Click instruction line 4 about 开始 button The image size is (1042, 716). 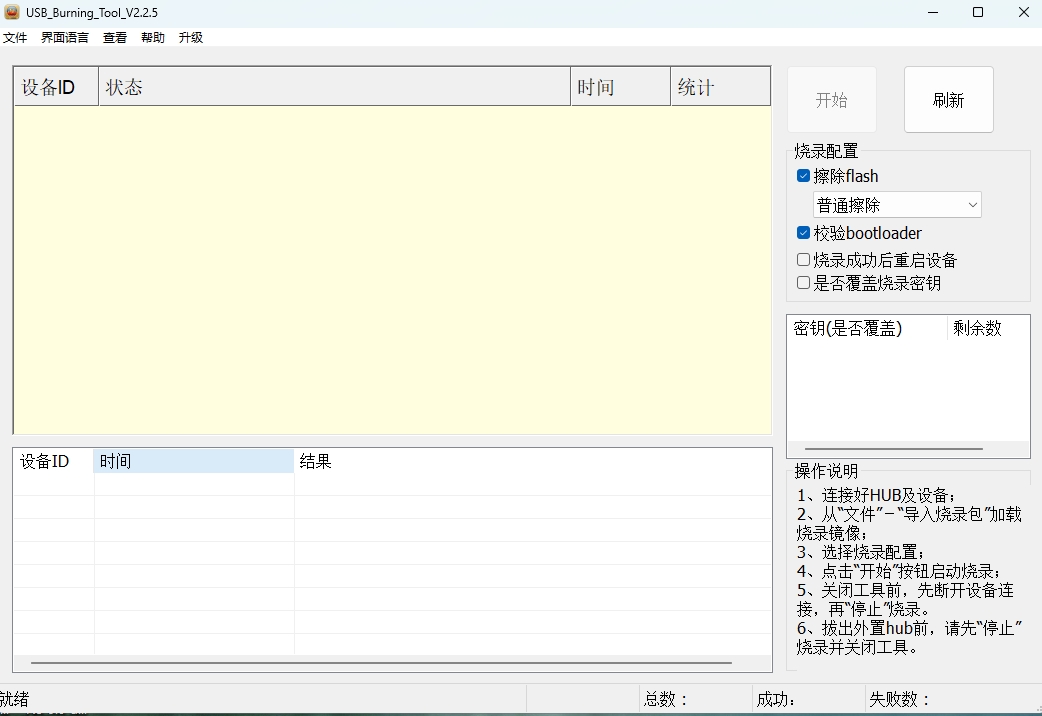tap(899, 571)
